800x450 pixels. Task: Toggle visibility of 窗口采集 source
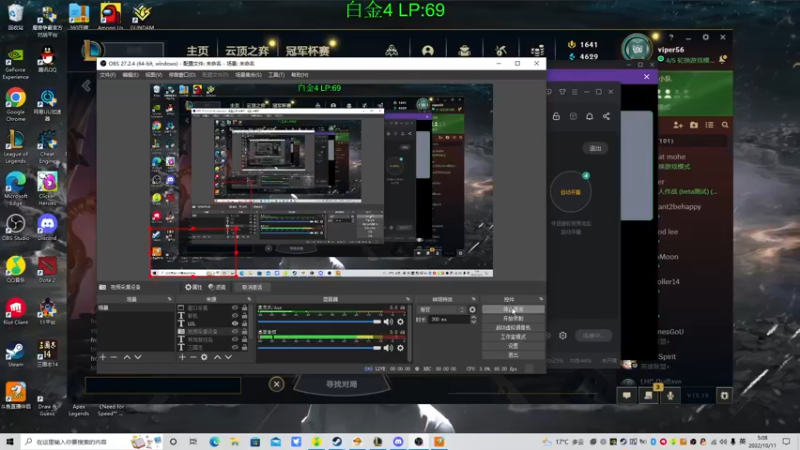[235, 308]
